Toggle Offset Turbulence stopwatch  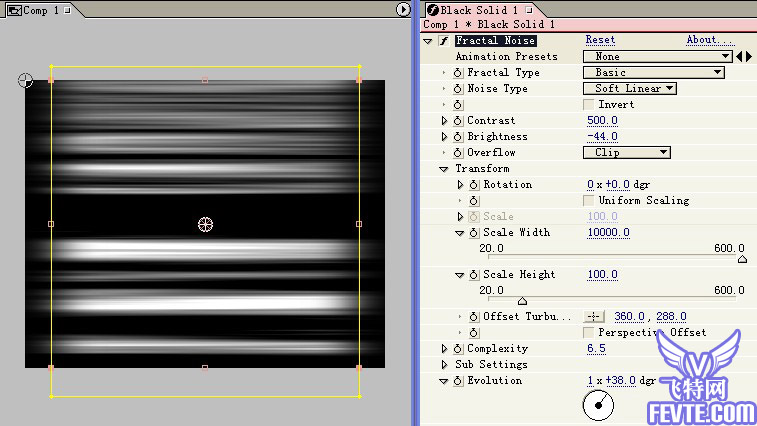[474, 316]
